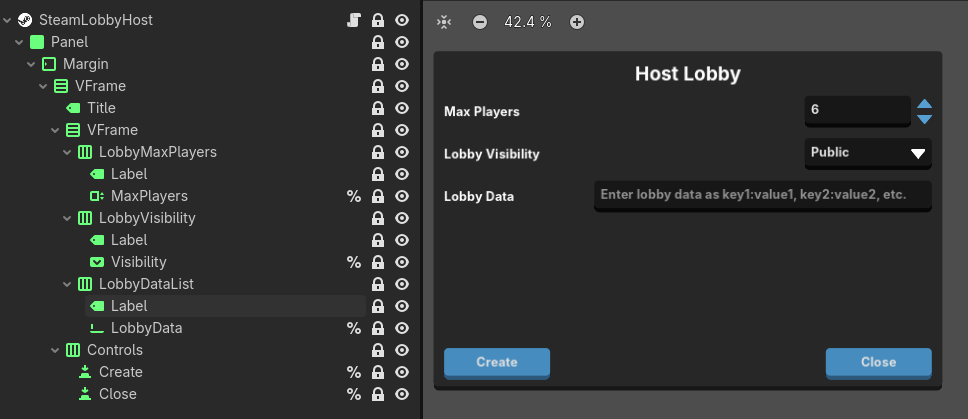The width and height of the screenshot is (968, 419).
Task: Click the unique name percent icon on MaxPlayers
Action: [x=354, y=196]
